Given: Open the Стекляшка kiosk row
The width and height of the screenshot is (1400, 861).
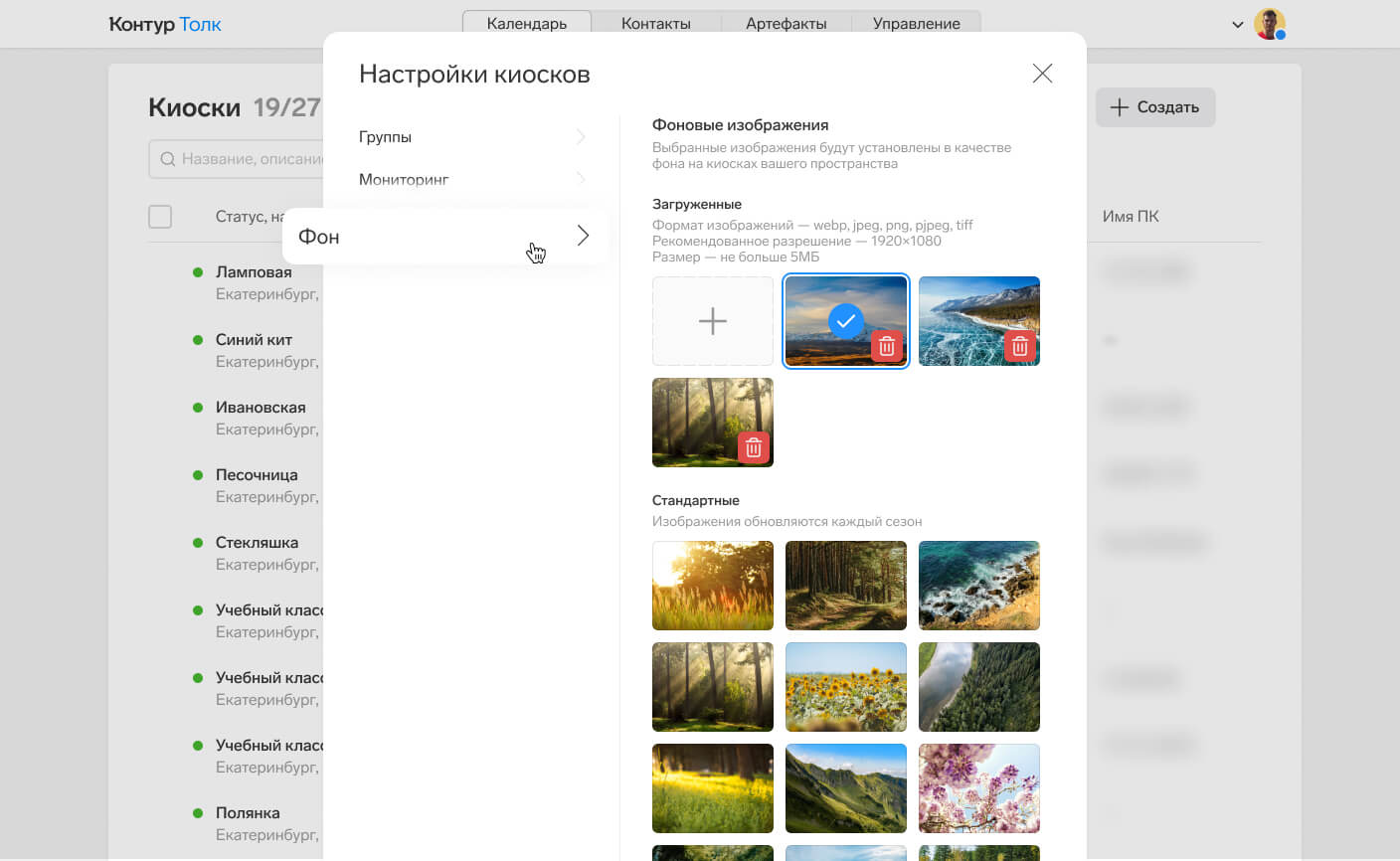Looking at the screenshot, I should (x=257, y=543).
